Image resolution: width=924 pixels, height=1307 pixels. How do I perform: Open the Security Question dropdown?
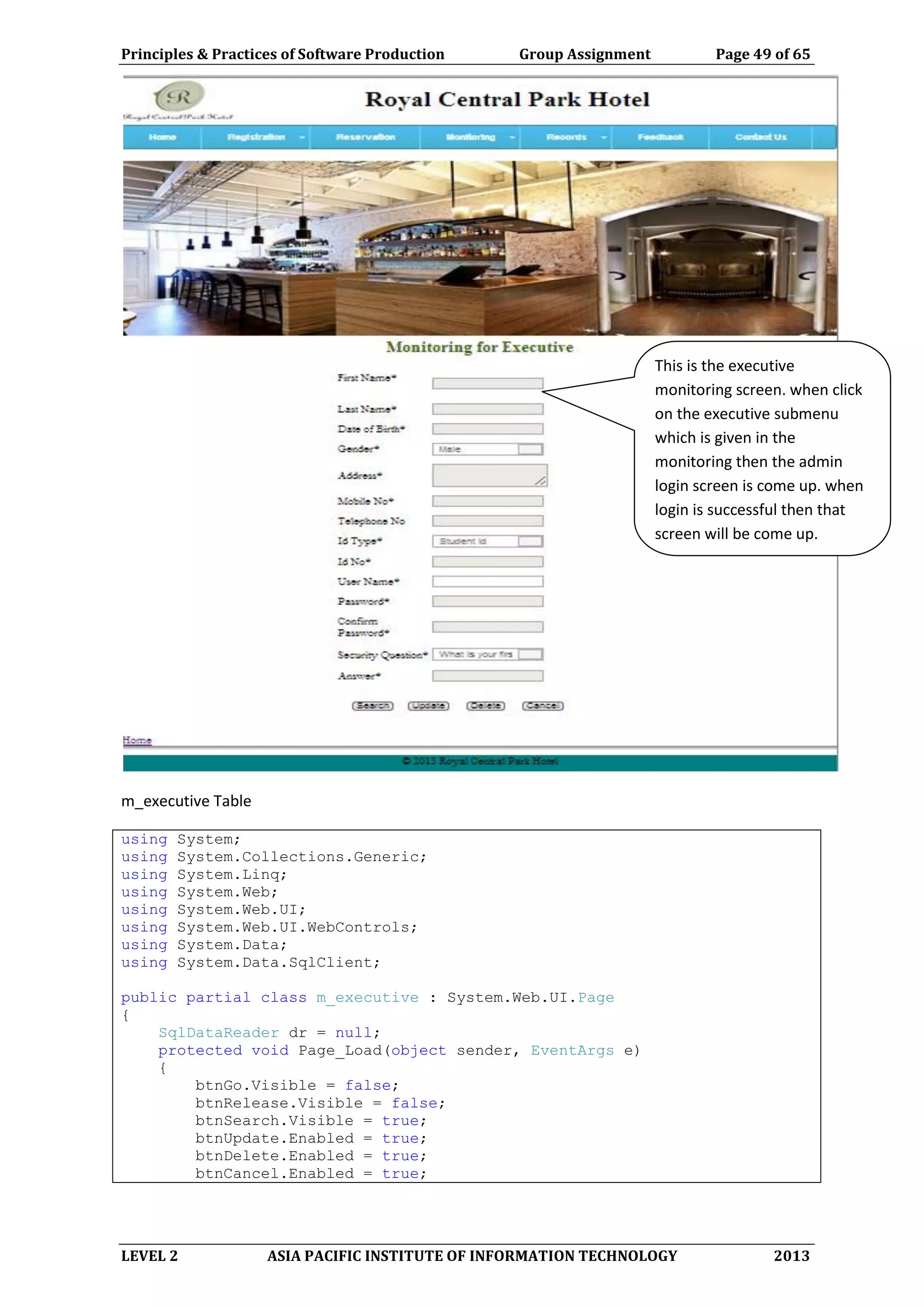coord(488,655)
